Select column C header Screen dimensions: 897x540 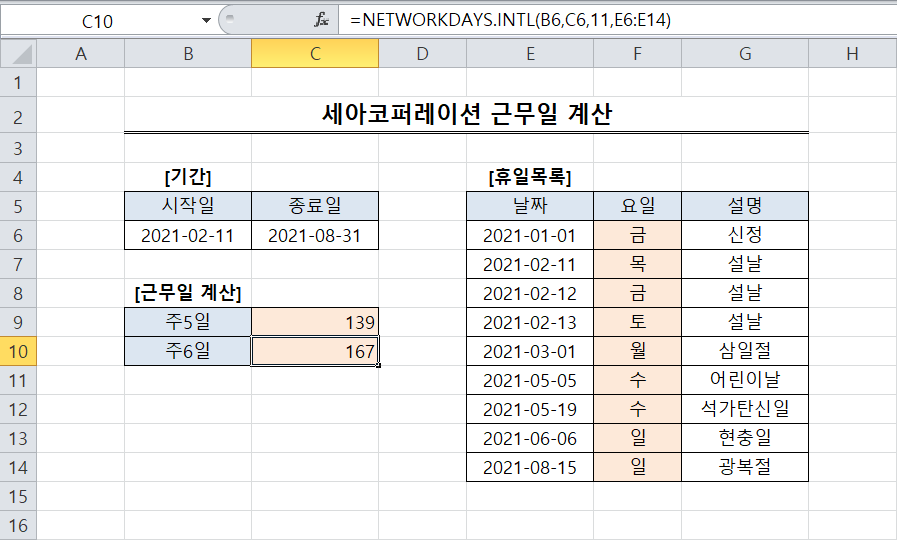[315, 54]
